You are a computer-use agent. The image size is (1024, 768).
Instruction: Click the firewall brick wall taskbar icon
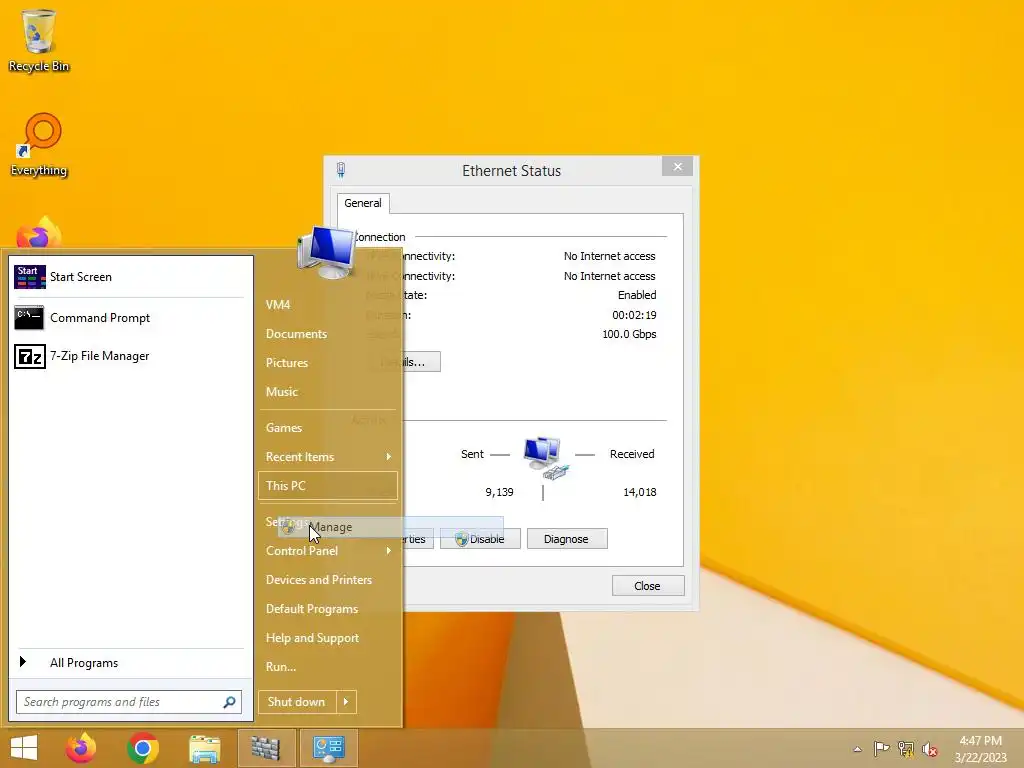tap(265, 748)
